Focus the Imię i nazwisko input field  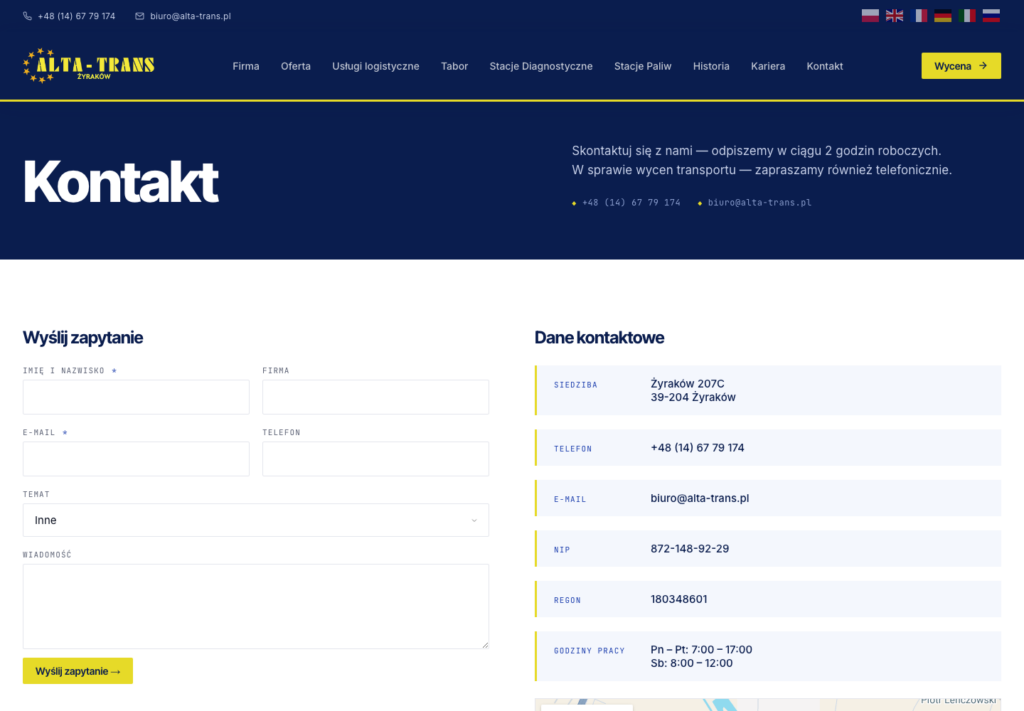136,397
